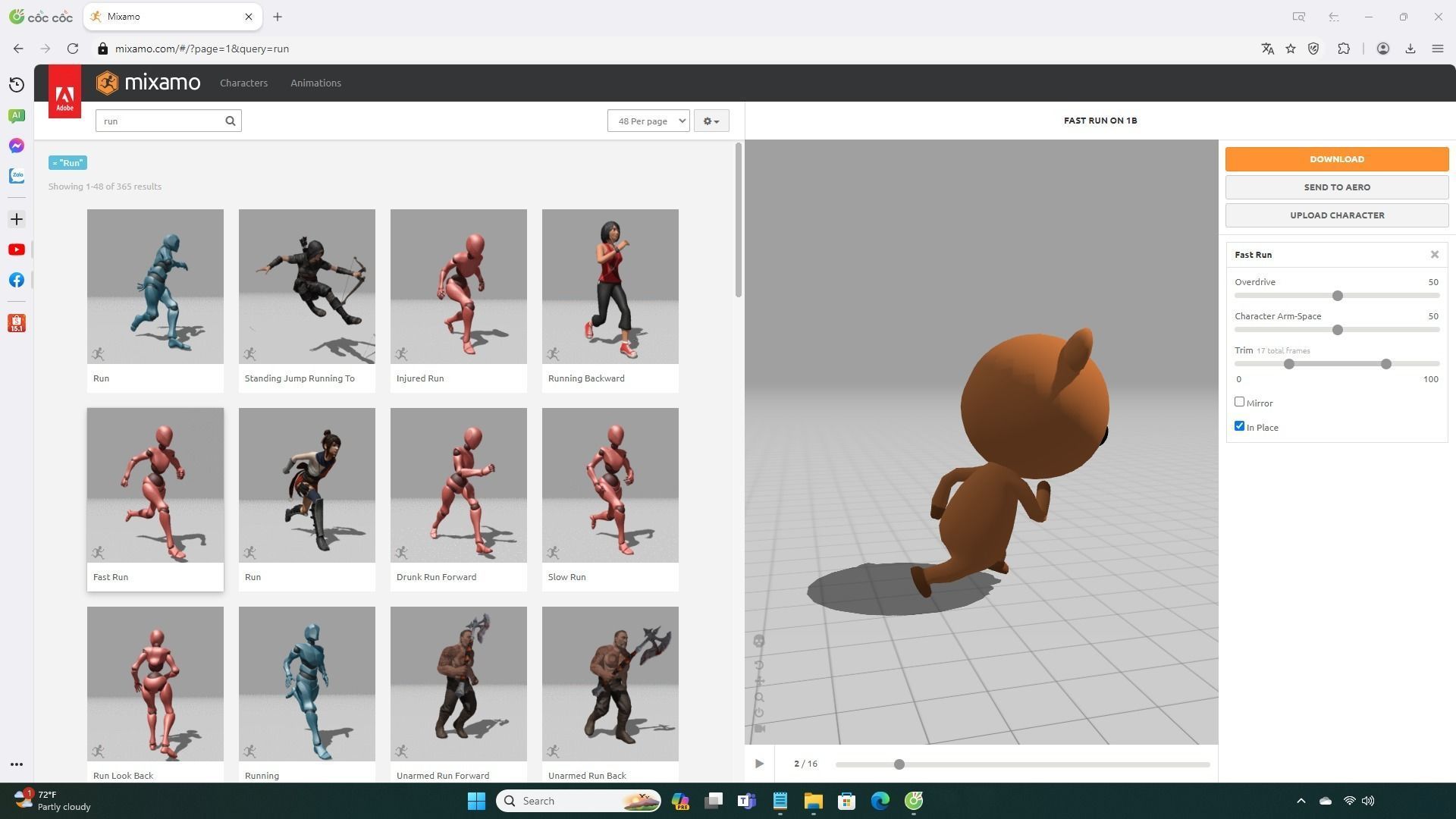Select the pan view tool
The height and width of the screenshot is (819, 1456).
(759, 681)
